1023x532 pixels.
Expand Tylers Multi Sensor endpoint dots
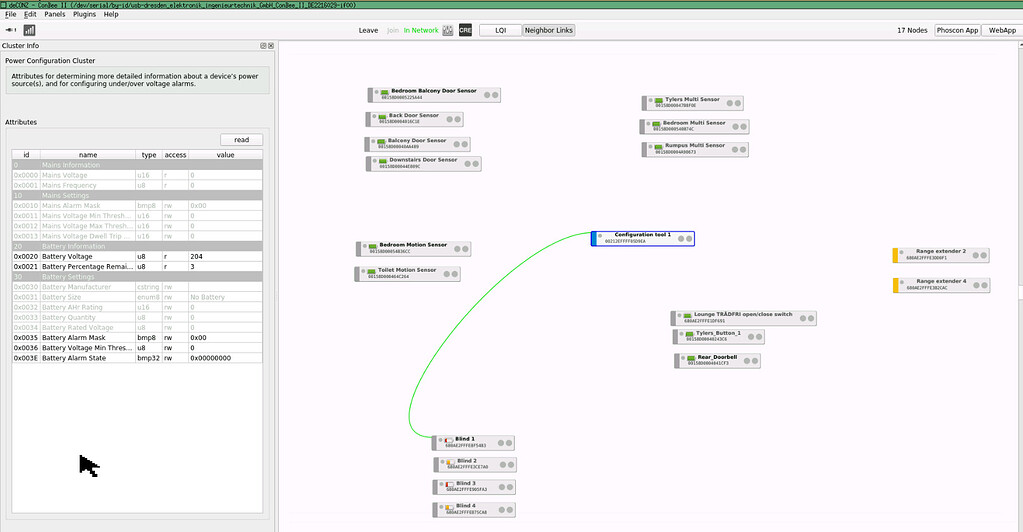point(733,103)
